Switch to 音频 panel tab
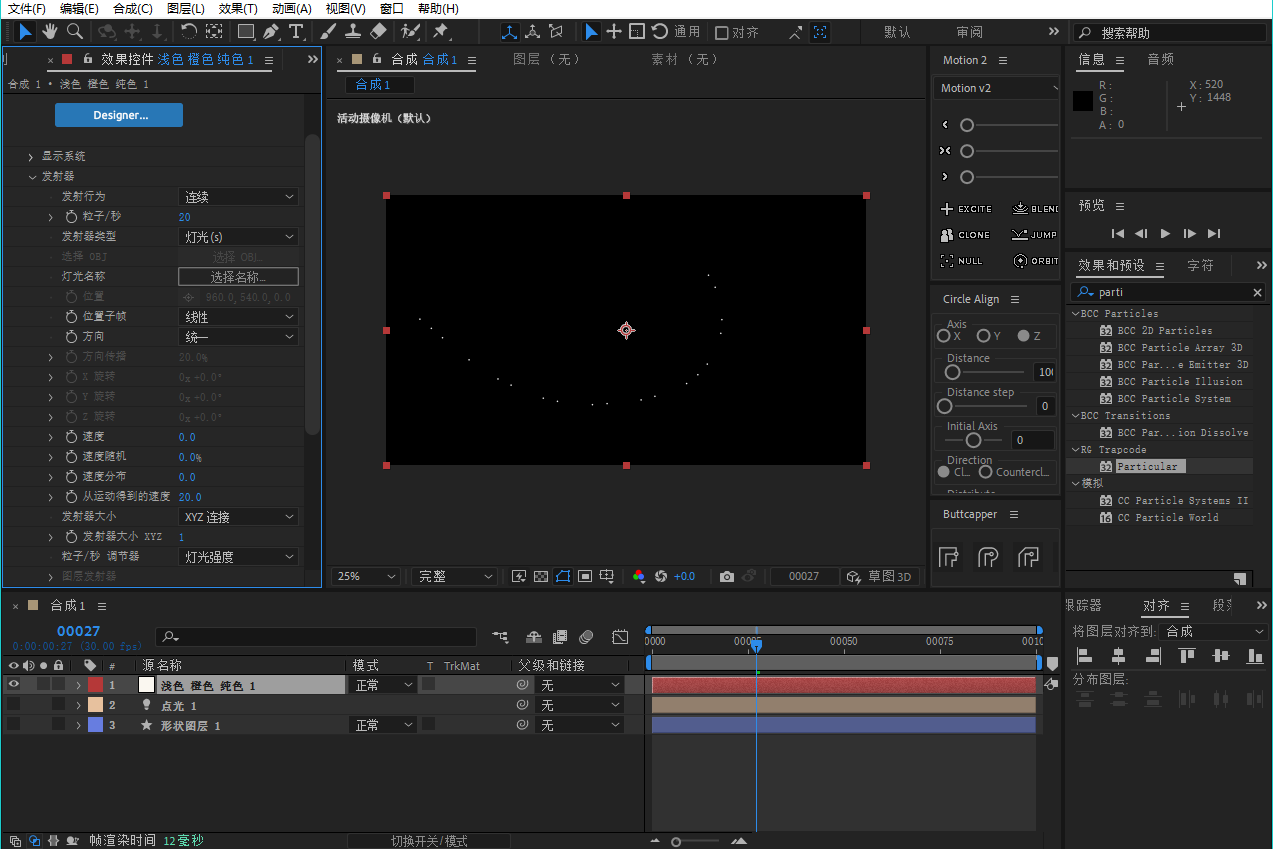The height and width of the screenshot is (849, 1273). (x=1160, y=60)
